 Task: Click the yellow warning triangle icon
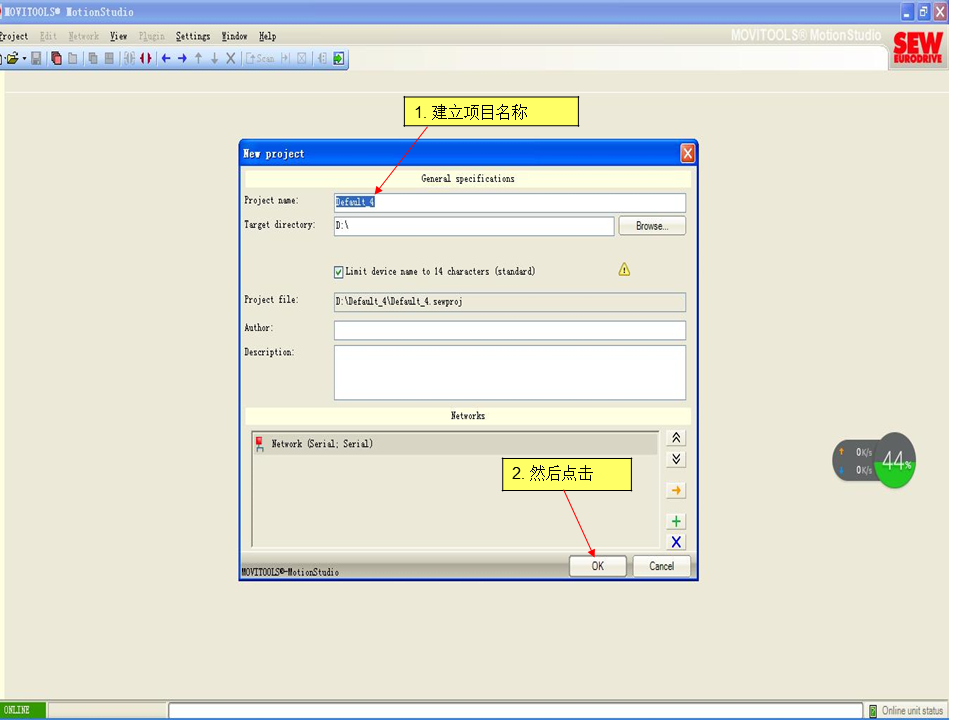click(x=624, y=270)
